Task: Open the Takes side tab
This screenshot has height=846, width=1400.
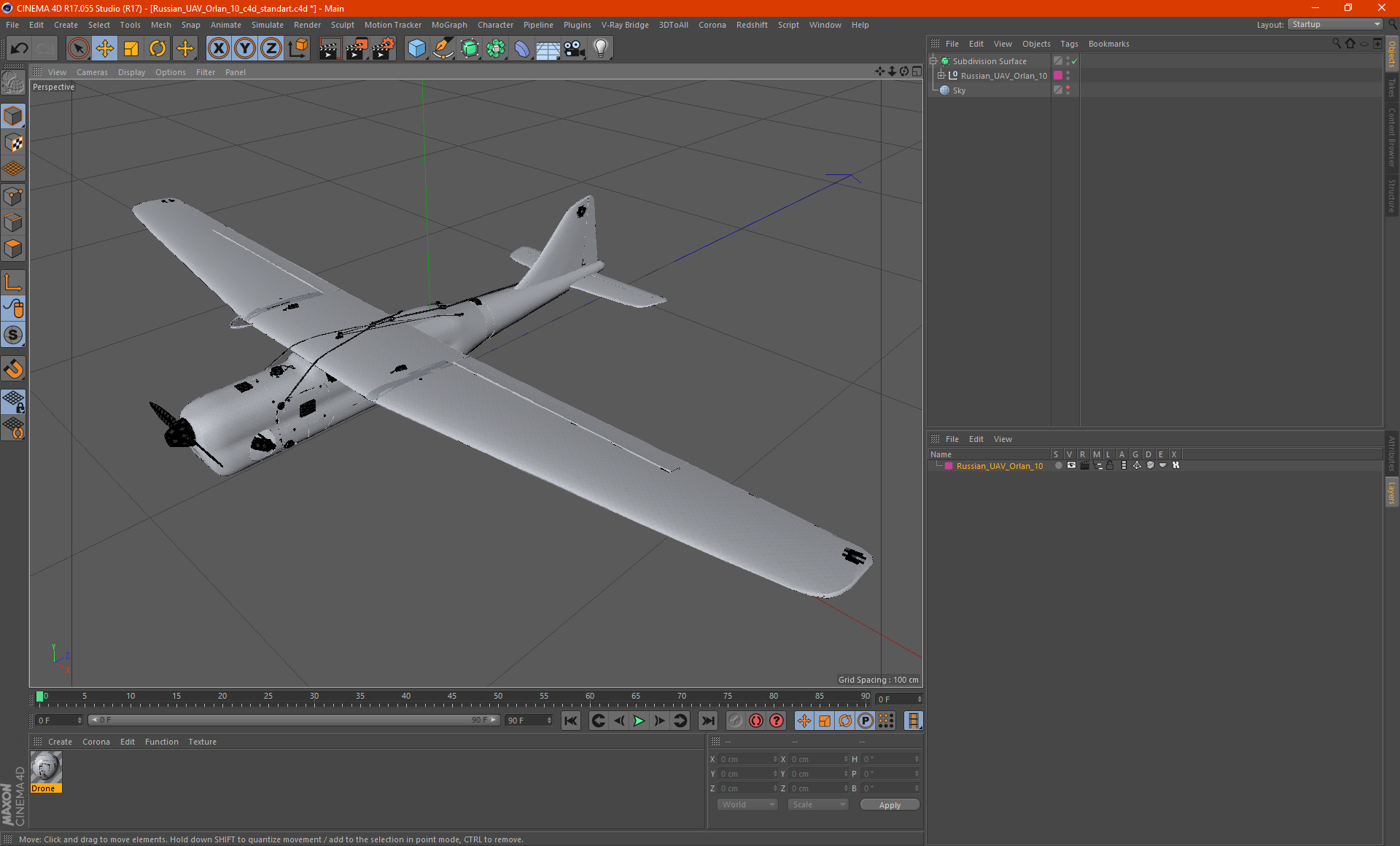Action: click(1391, 88)
